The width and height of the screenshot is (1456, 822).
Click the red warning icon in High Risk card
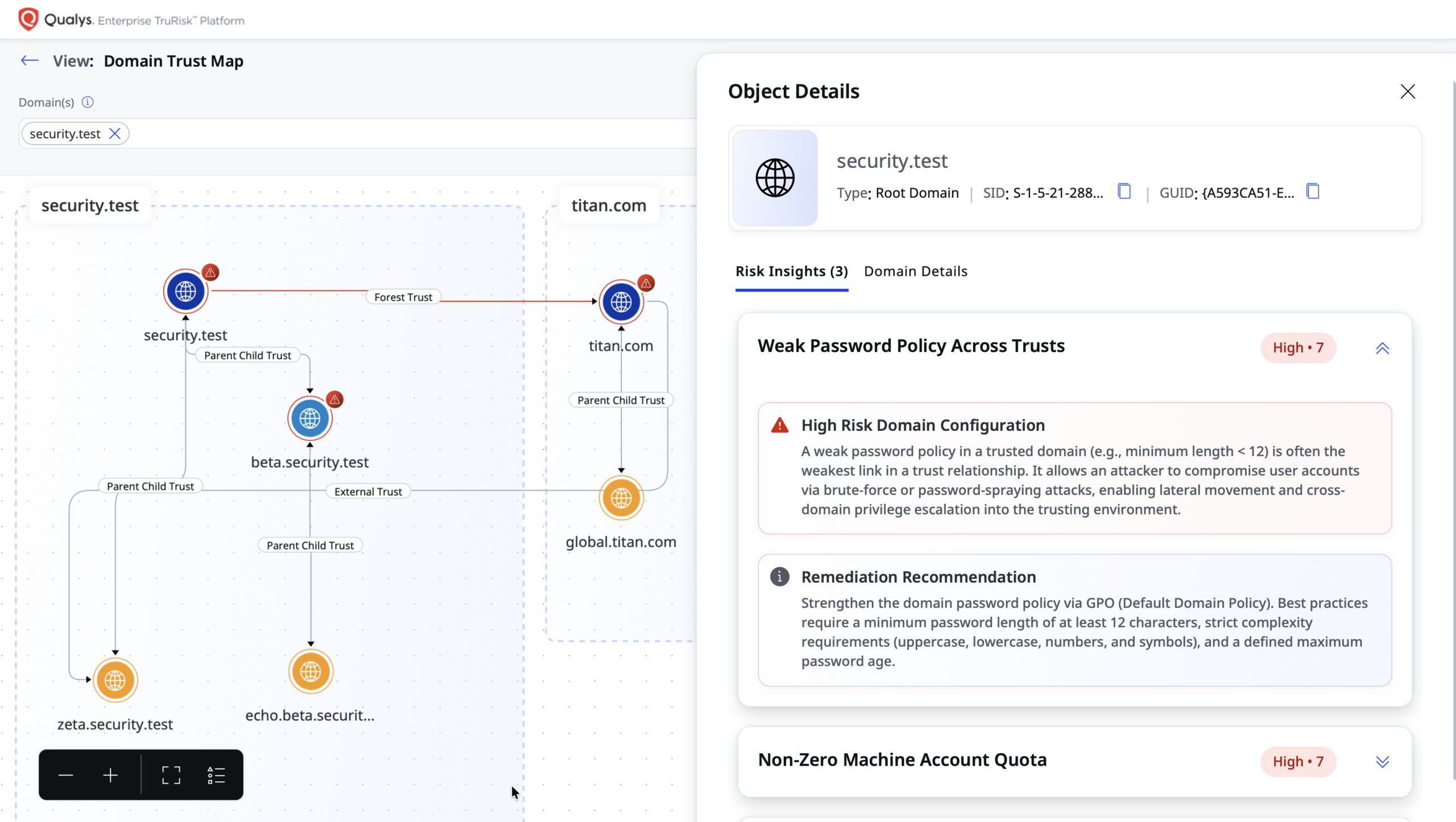780,425
